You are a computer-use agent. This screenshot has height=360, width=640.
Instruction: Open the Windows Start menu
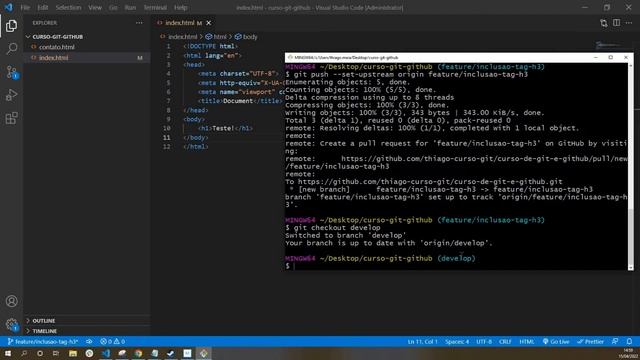click(7, 353)
